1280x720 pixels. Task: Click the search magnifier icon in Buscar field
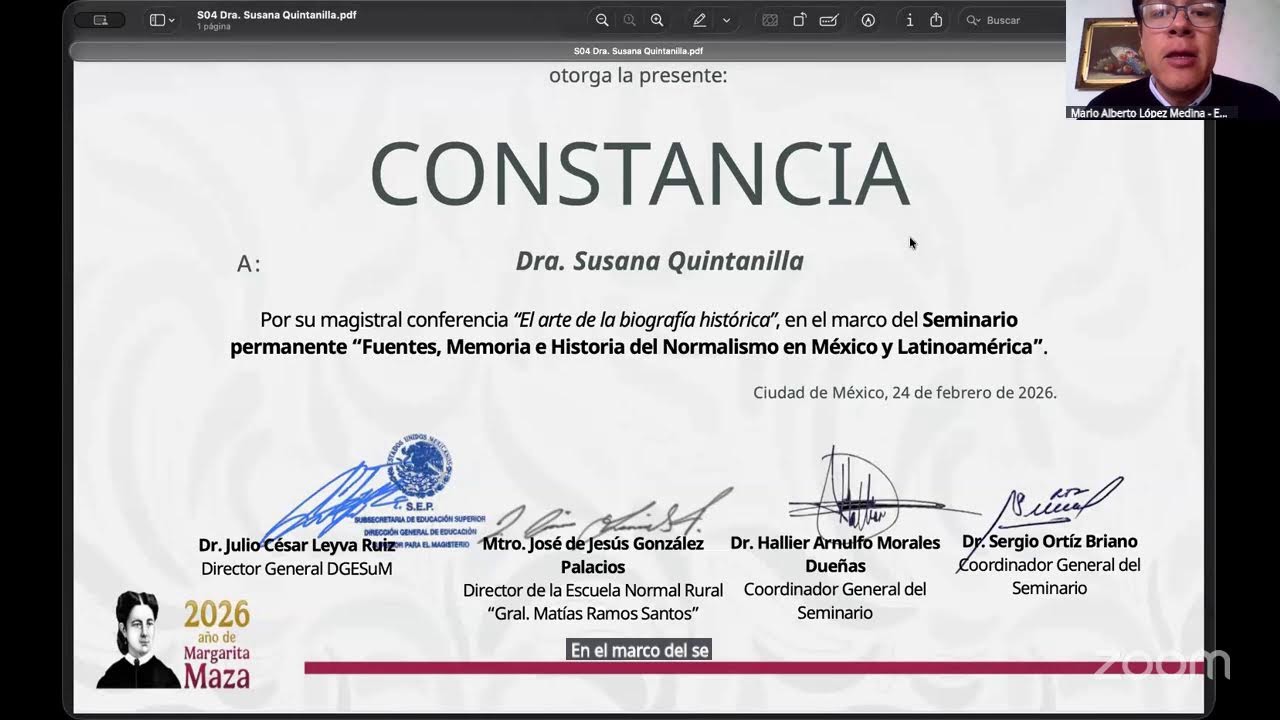[972, 20]
